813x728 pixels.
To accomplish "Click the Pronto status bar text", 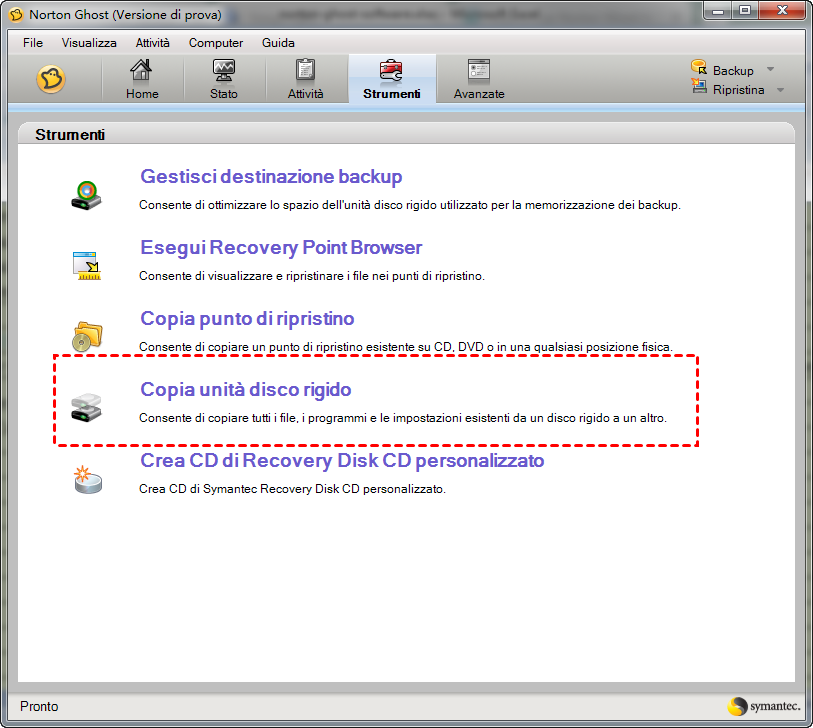I will [x=39, y=706].
